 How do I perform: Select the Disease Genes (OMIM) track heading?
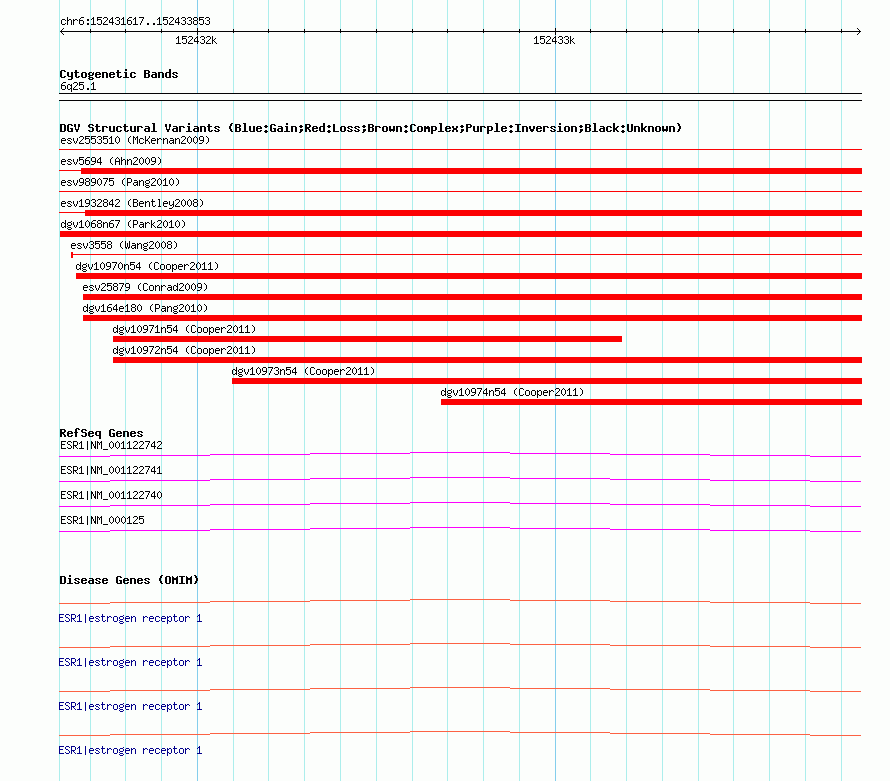[x=129, y=580]
